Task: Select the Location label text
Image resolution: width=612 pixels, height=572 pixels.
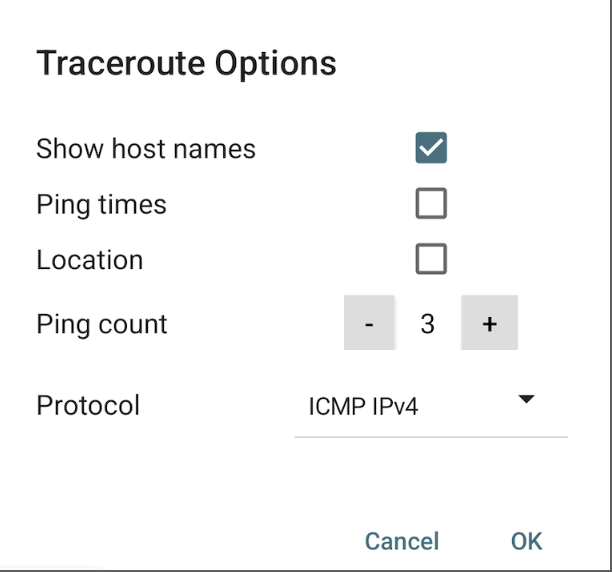Action: [x=89, y=260]
